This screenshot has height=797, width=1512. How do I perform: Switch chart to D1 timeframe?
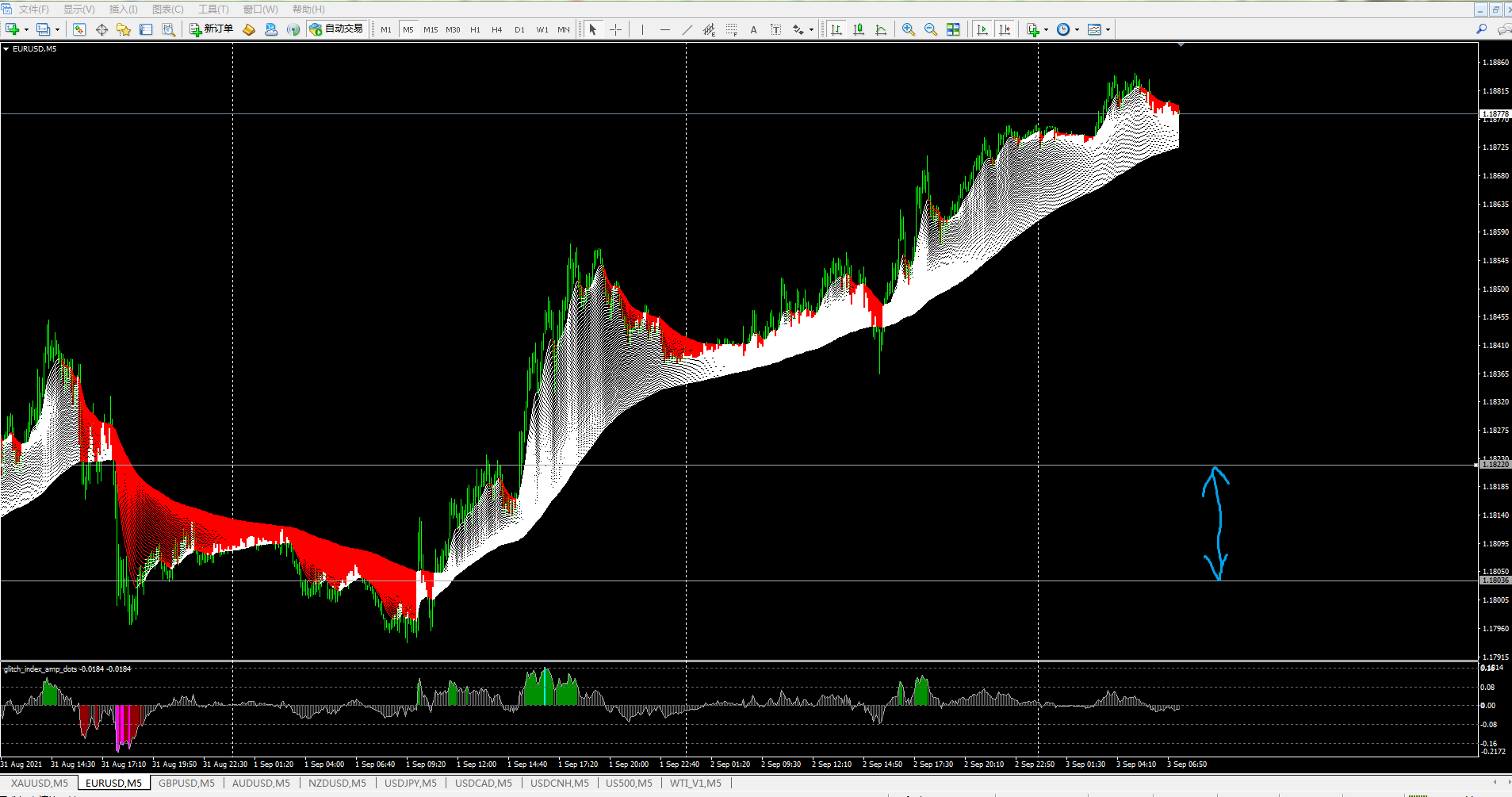click(x=519, y=29)
